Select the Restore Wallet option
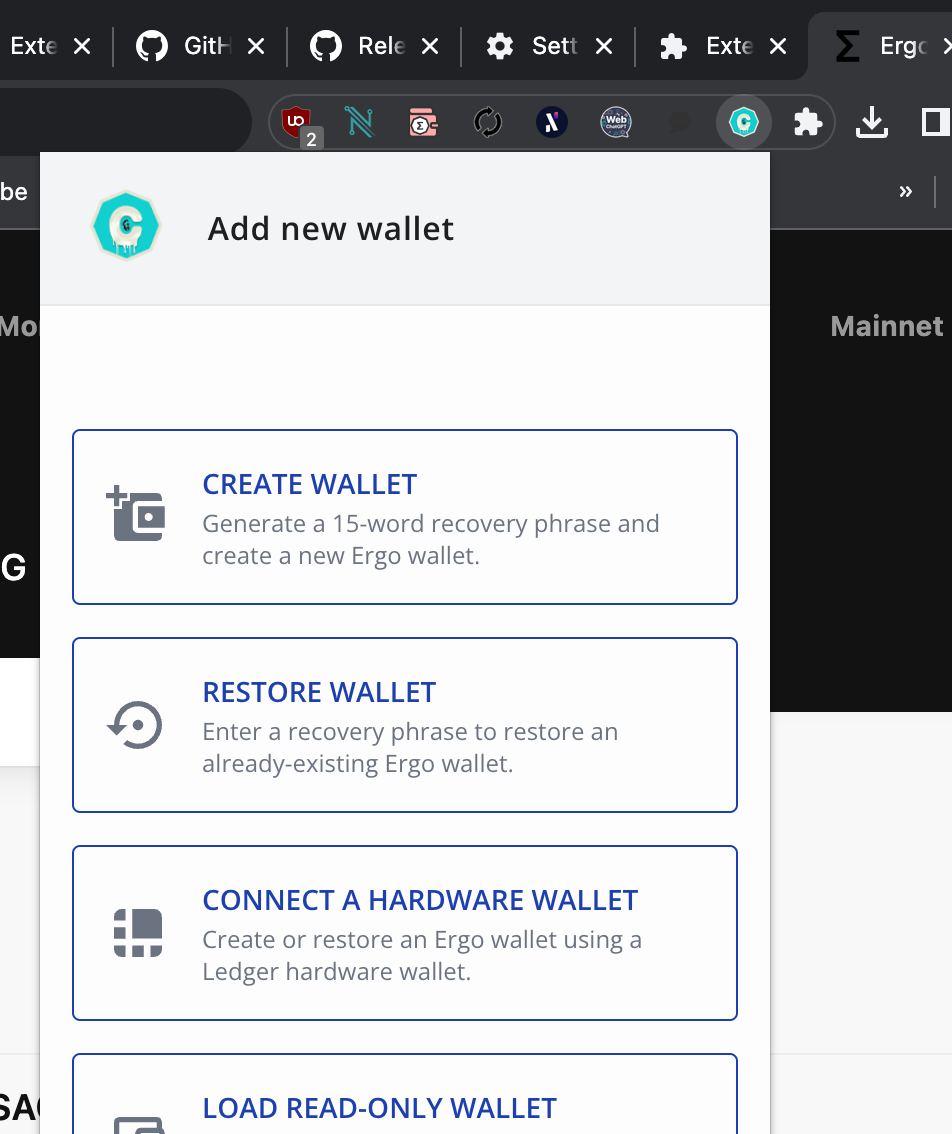This screenshot has height=1134, width=952. pyautogui.click(x=404, y=724)
